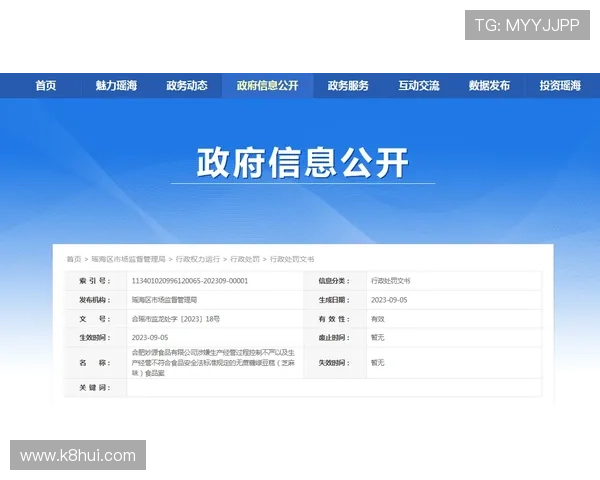The height and width of the screenshot is (480, 600).
Task: Open the 魅力瑶海 navigation item
Action: click(x=116, y=85)
